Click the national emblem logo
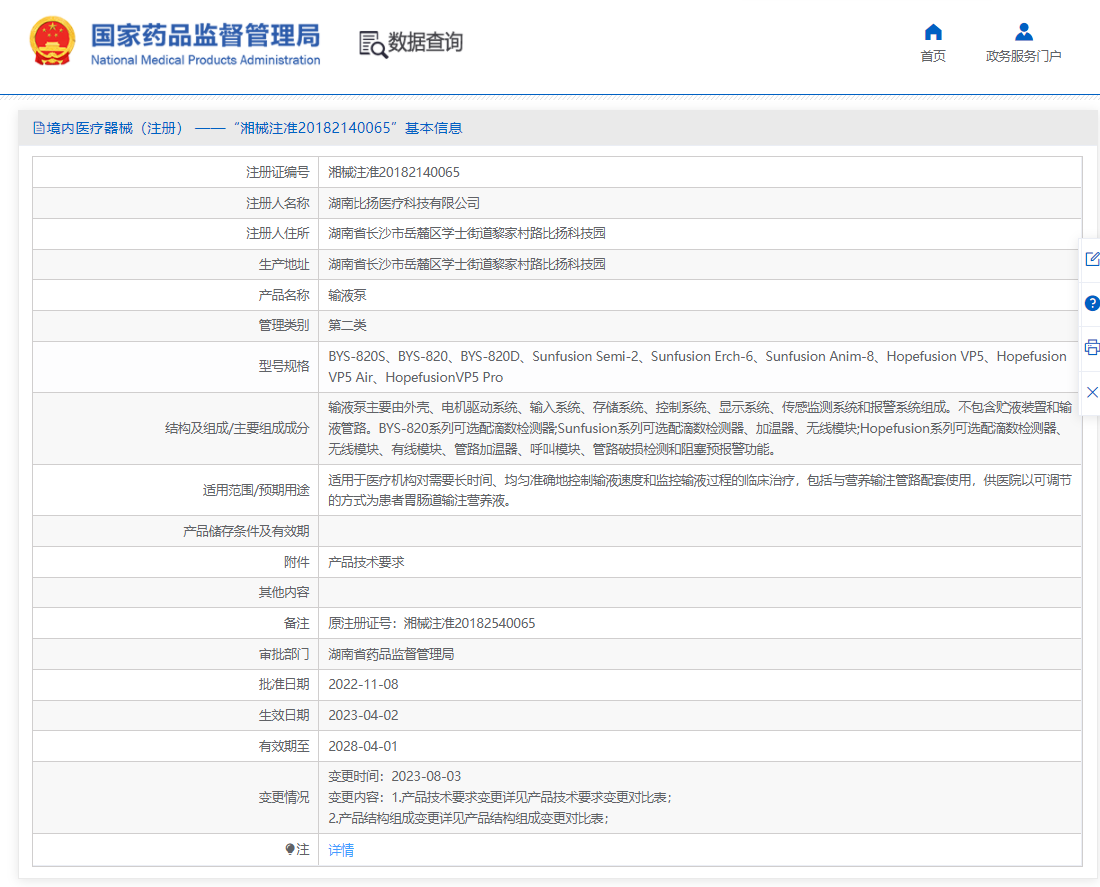The image size is (1100, 887). pyautogui.click(x=52, y=41)
